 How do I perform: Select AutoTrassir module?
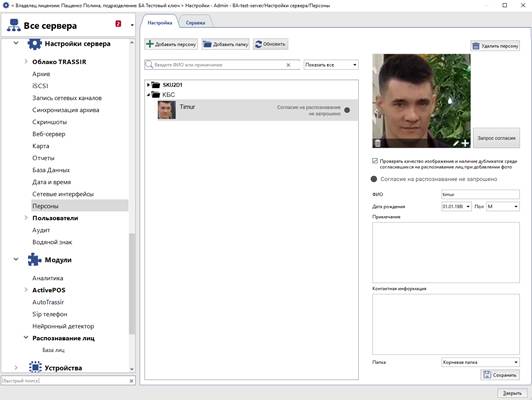click(48, 302)
